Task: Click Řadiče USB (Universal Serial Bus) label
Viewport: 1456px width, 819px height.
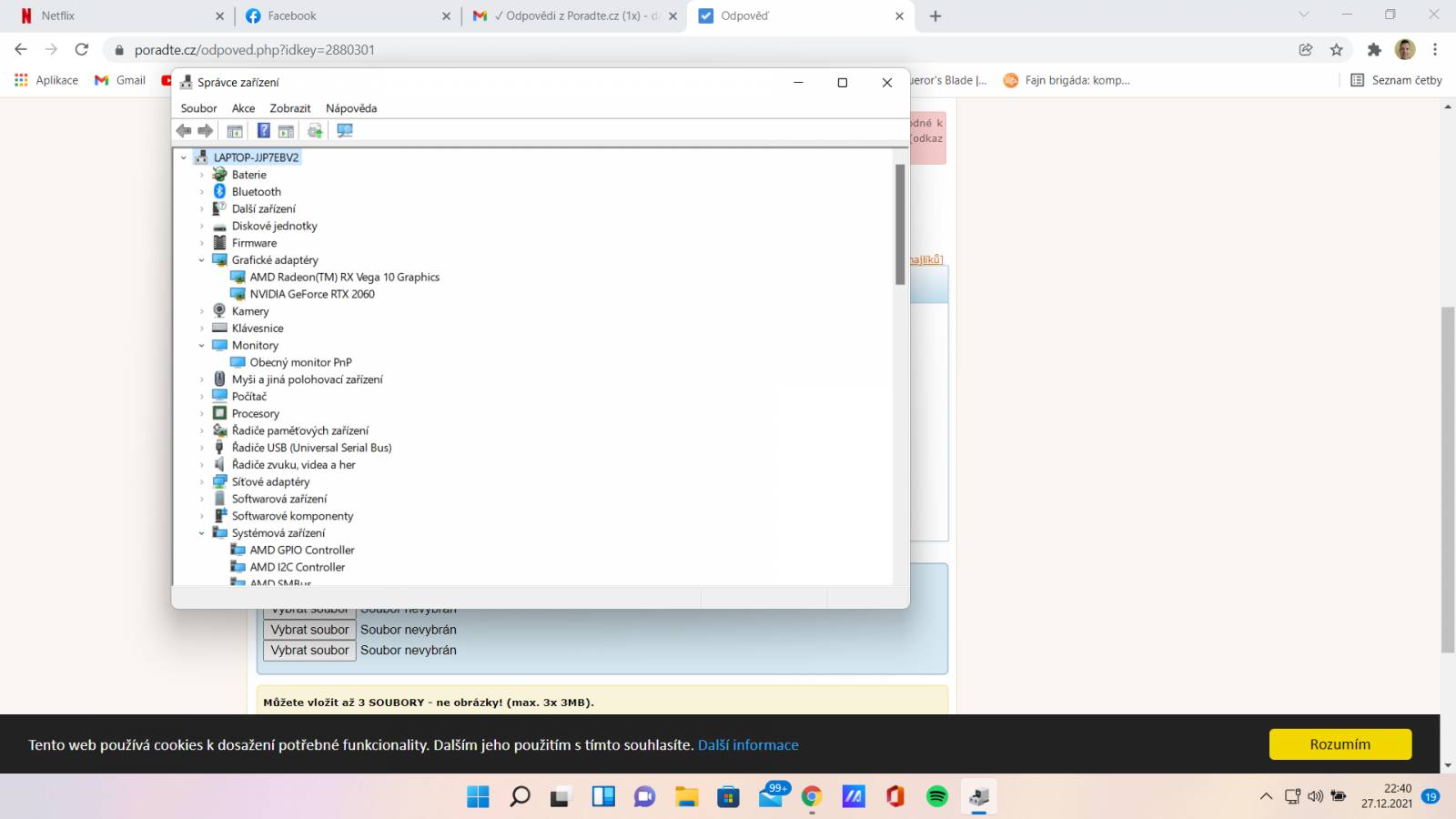Action: (311, 448)
